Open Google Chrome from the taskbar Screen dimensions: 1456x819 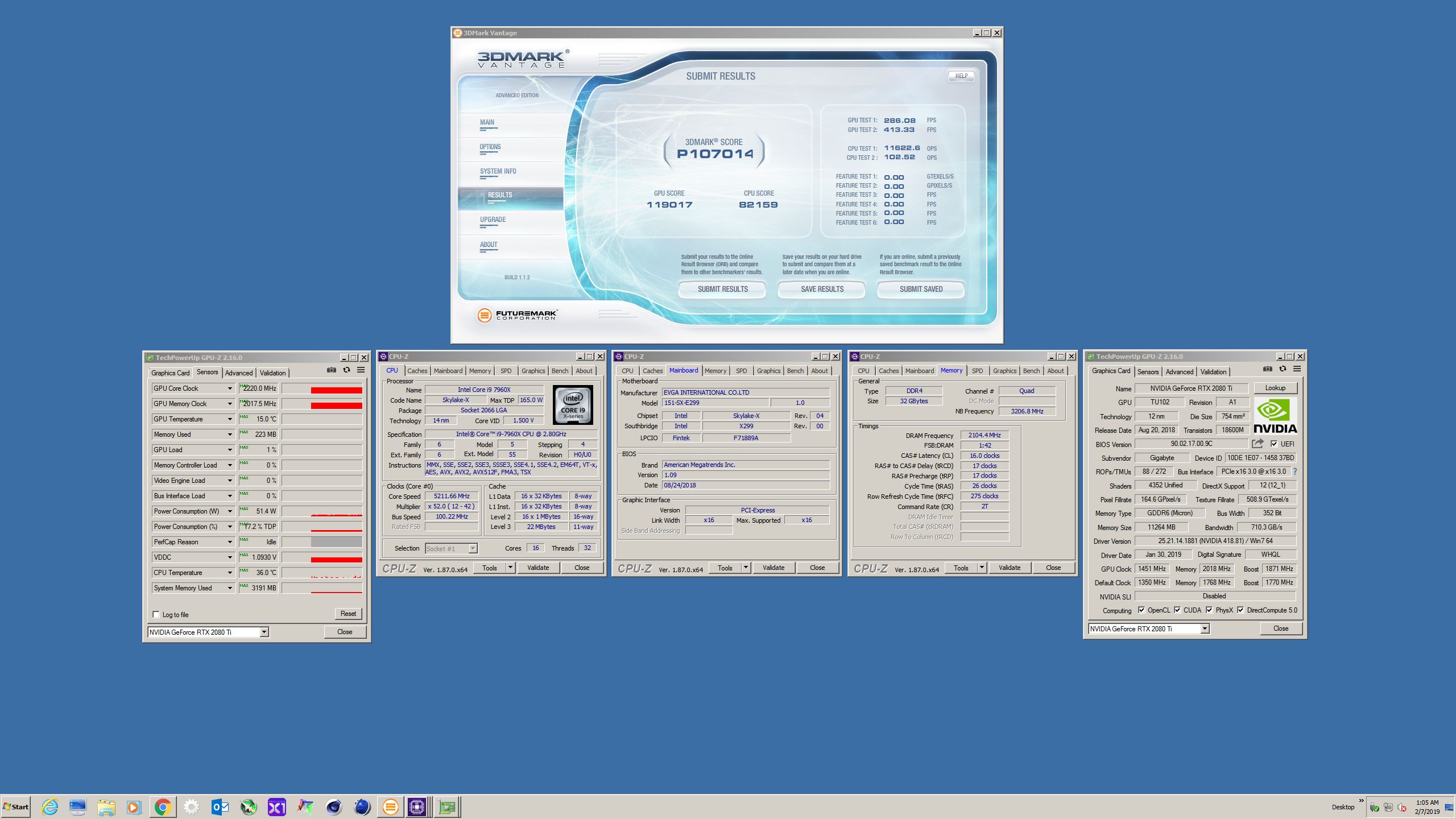[x=163, y=806]
